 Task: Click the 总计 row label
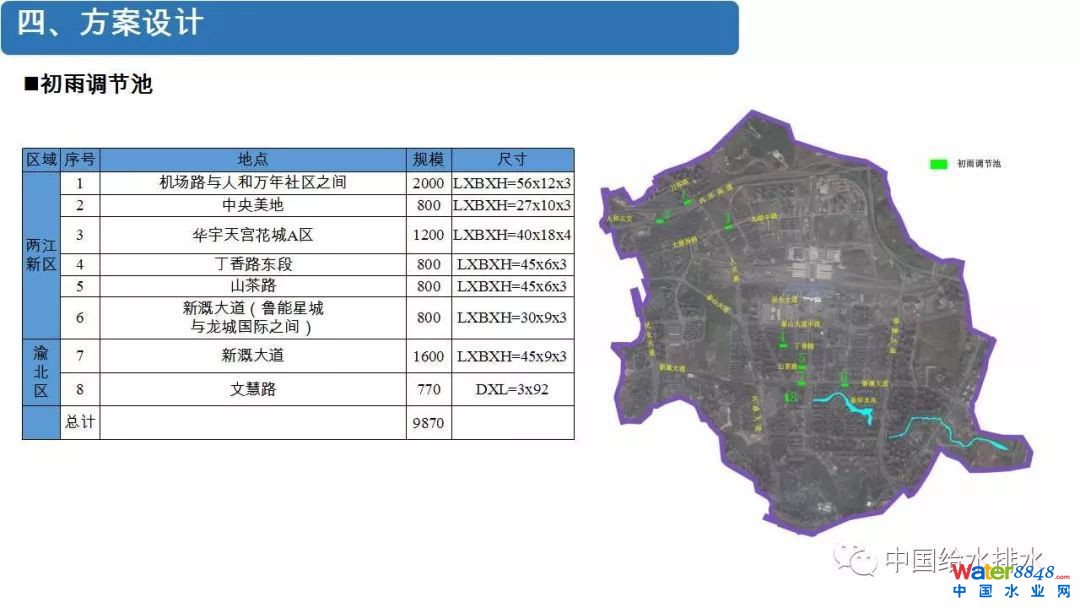[x=80, y=422]
